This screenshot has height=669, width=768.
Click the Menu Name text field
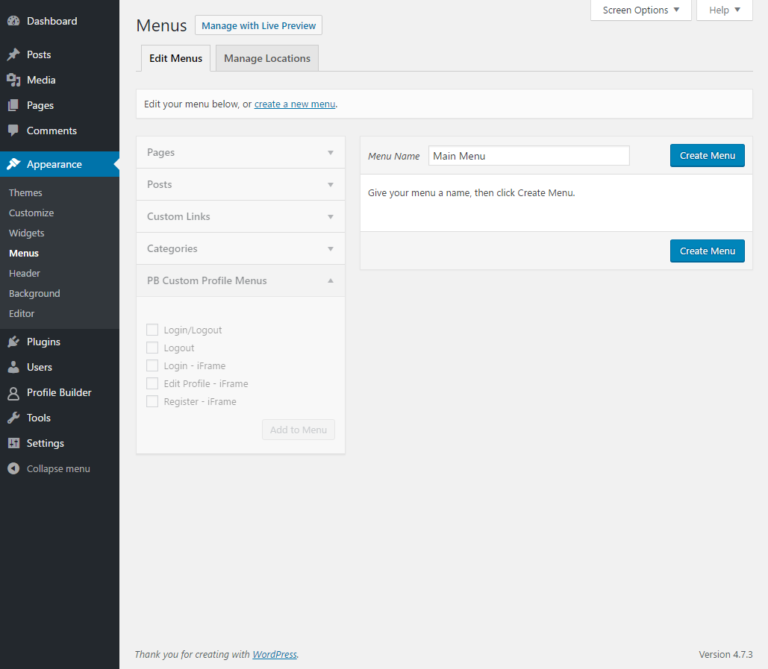pyautogui.click(x=529, y=156)
